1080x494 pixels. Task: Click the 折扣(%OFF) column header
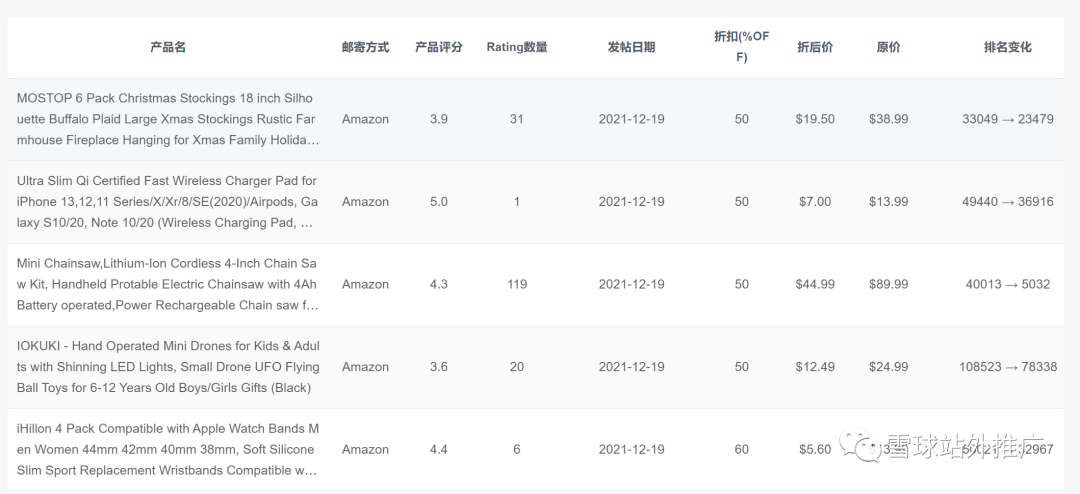(741, 47)
